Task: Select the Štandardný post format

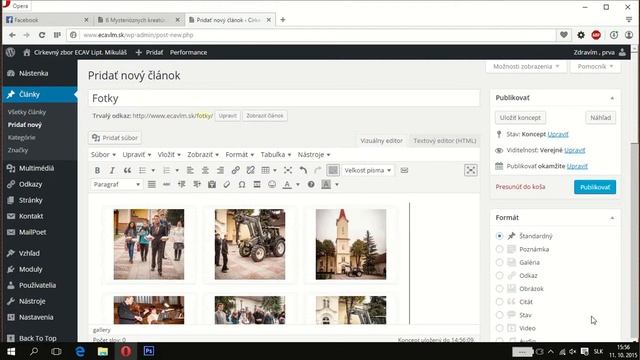Action: pos(499,236)
